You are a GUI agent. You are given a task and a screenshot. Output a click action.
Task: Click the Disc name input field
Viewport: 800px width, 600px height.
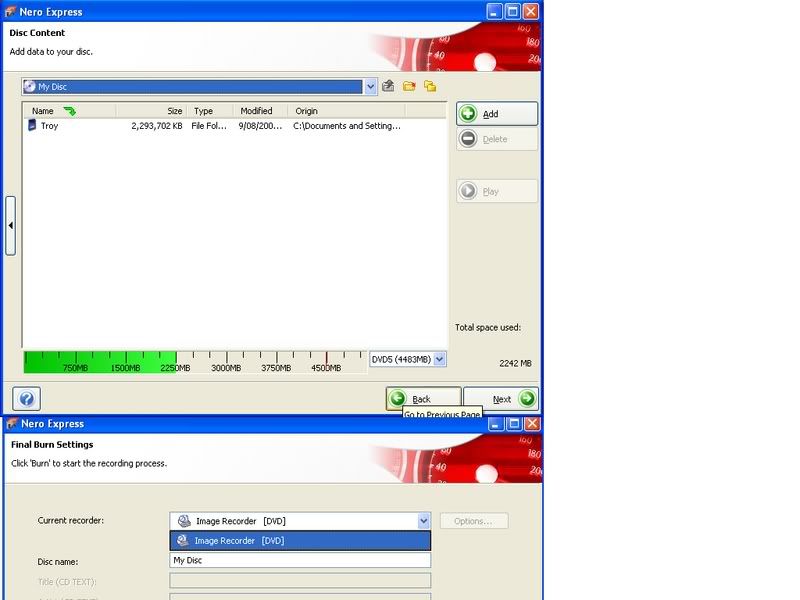point(300,560)
